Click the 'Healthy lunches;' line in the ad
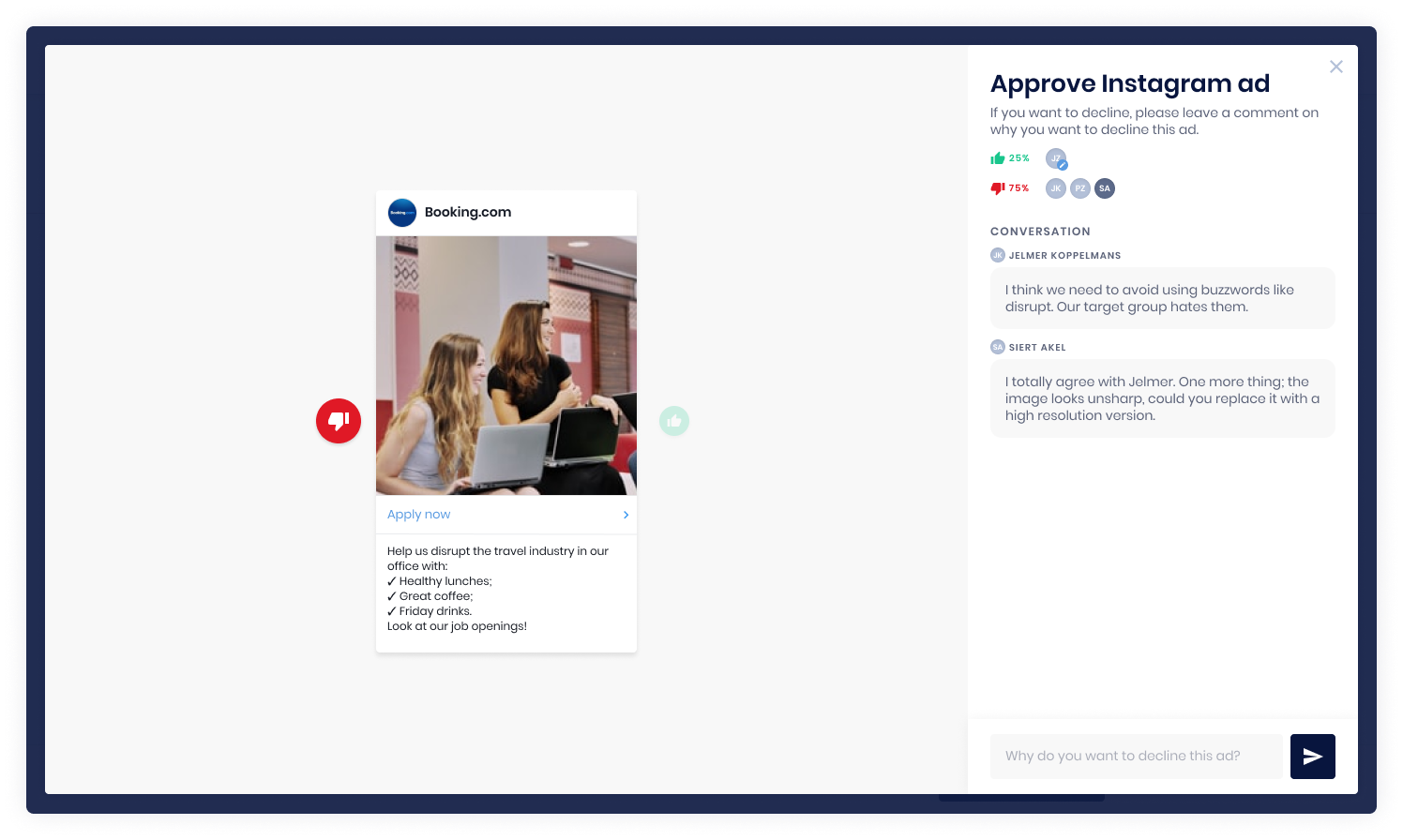The width and height of the screenshot is (1403, 840). (x=440, y=581)
